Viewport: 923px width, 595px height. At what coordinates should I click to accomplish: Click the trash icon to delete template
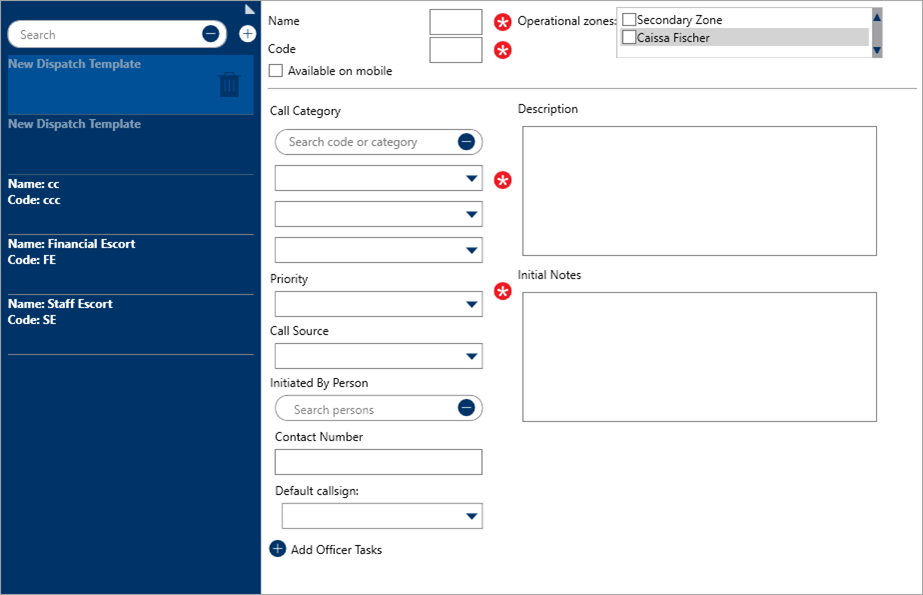click(229, 85)
